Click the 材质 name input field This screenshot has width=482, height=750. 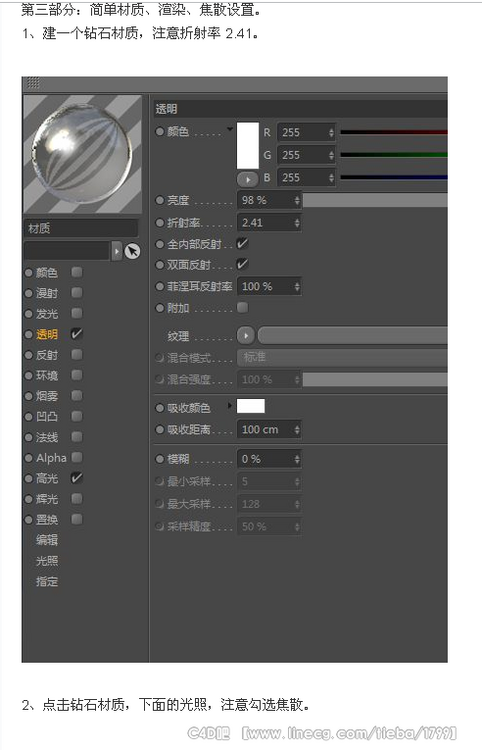point(81,228)
